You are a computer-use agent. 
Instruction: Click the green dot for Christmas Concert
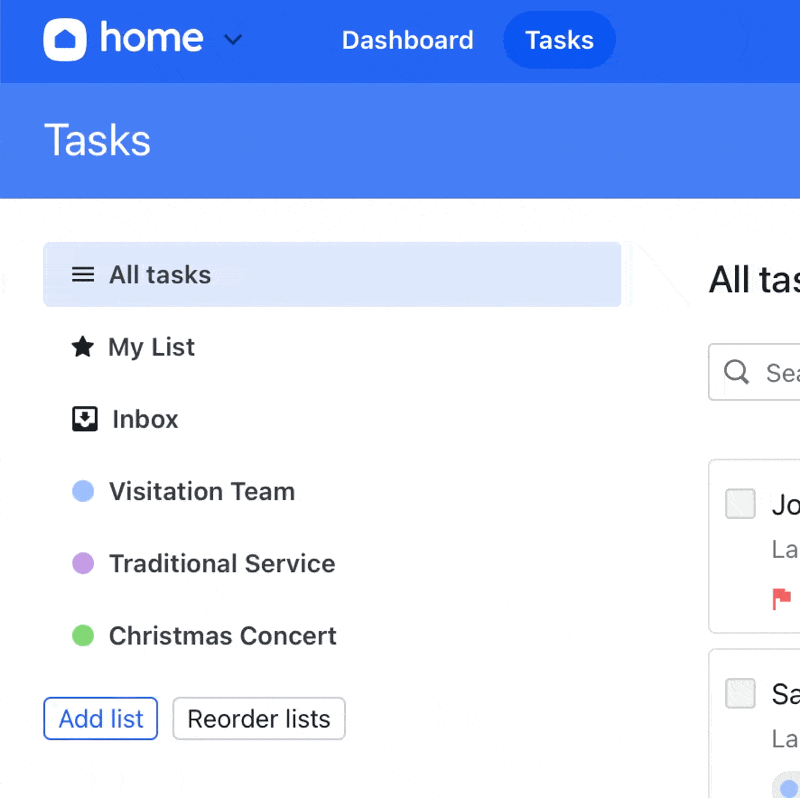83,635
